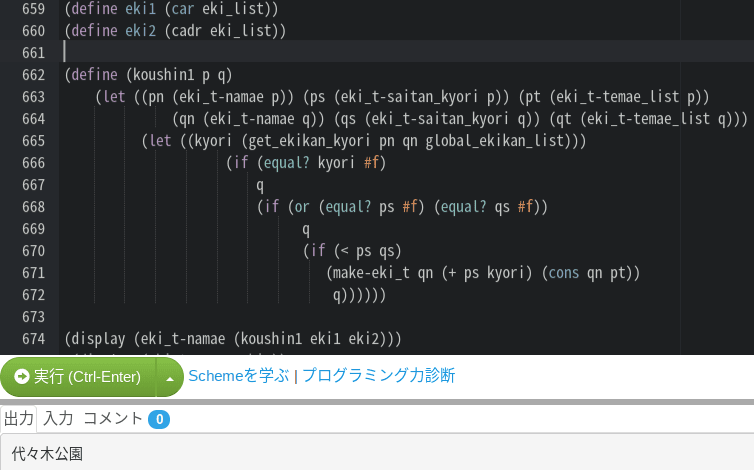This screenshot has width=754, height=470.
Task: Click line number 670 in the gutter
Action: coord(33,251)
